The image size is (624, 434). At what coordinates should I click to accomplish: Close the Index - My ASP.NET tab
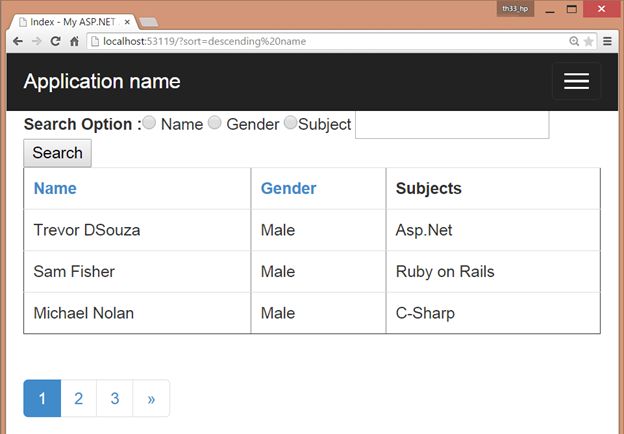pyautogui.click(x=127, y=21)
